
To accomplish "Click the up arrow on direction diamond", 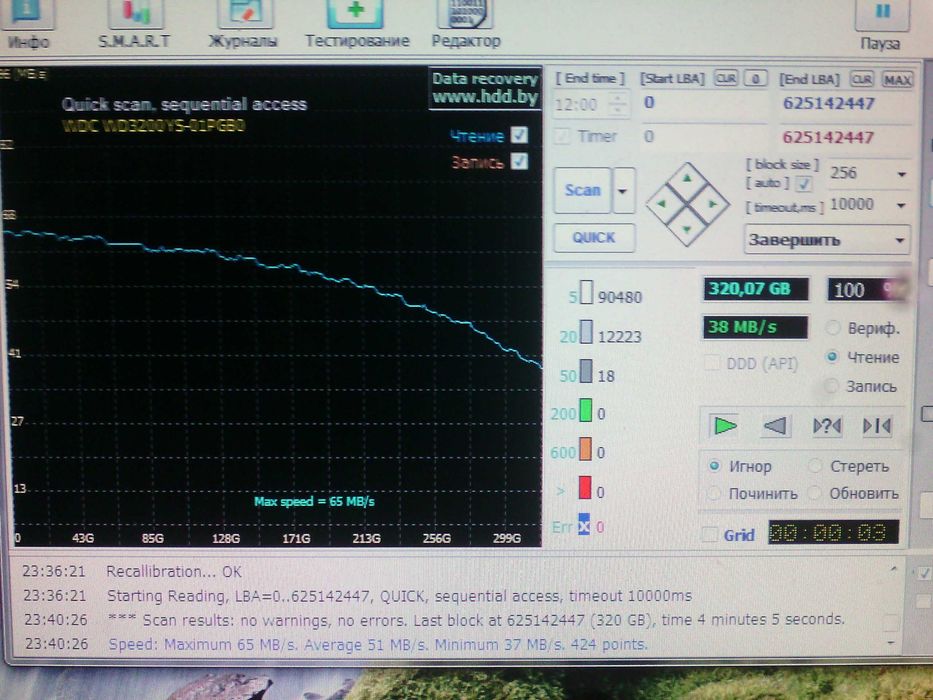I will (x=687, y=178).
